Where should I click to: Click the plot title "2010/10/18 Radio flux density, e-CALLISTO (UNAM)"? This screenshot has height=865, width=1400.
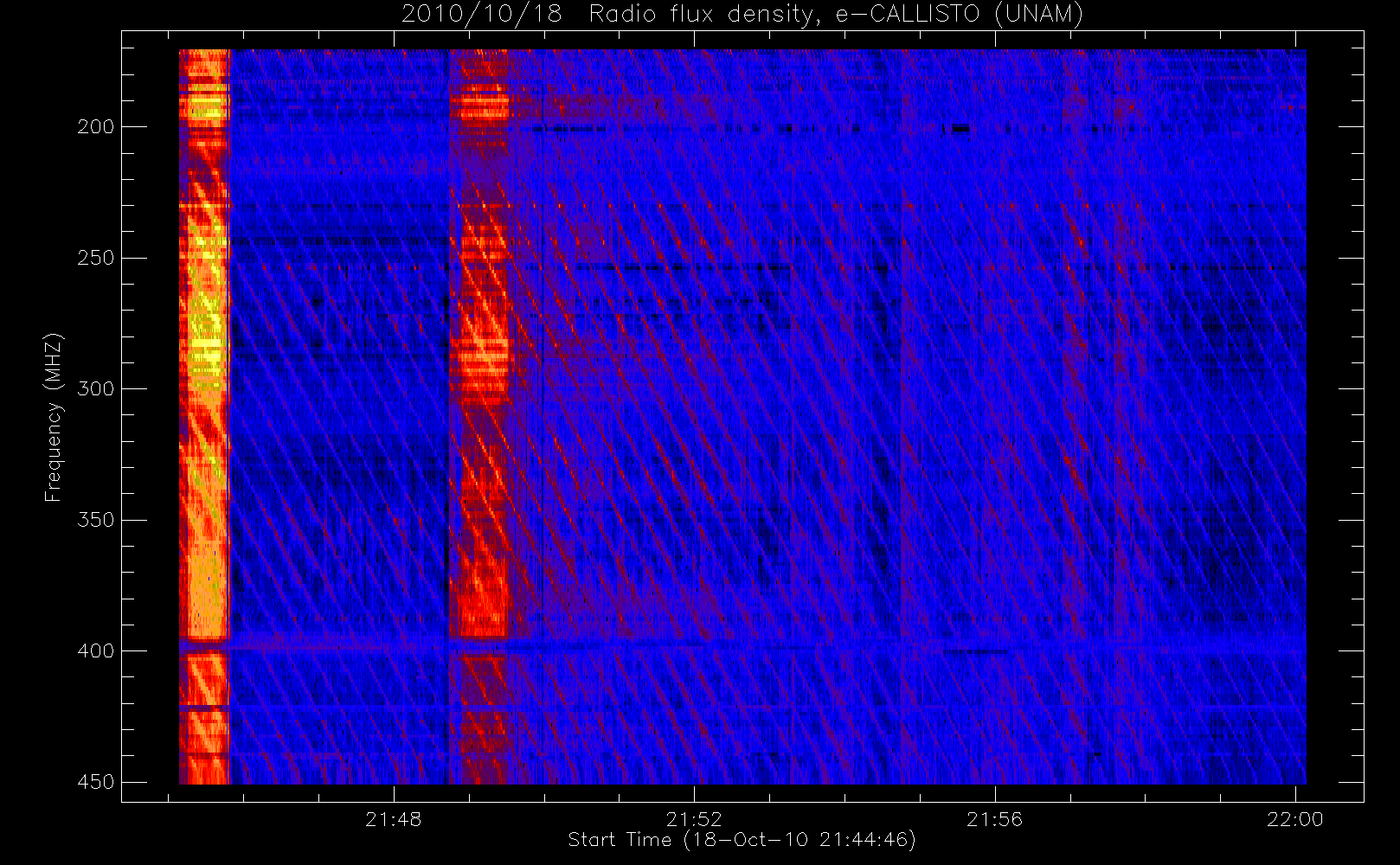click(x=742, y=14)
